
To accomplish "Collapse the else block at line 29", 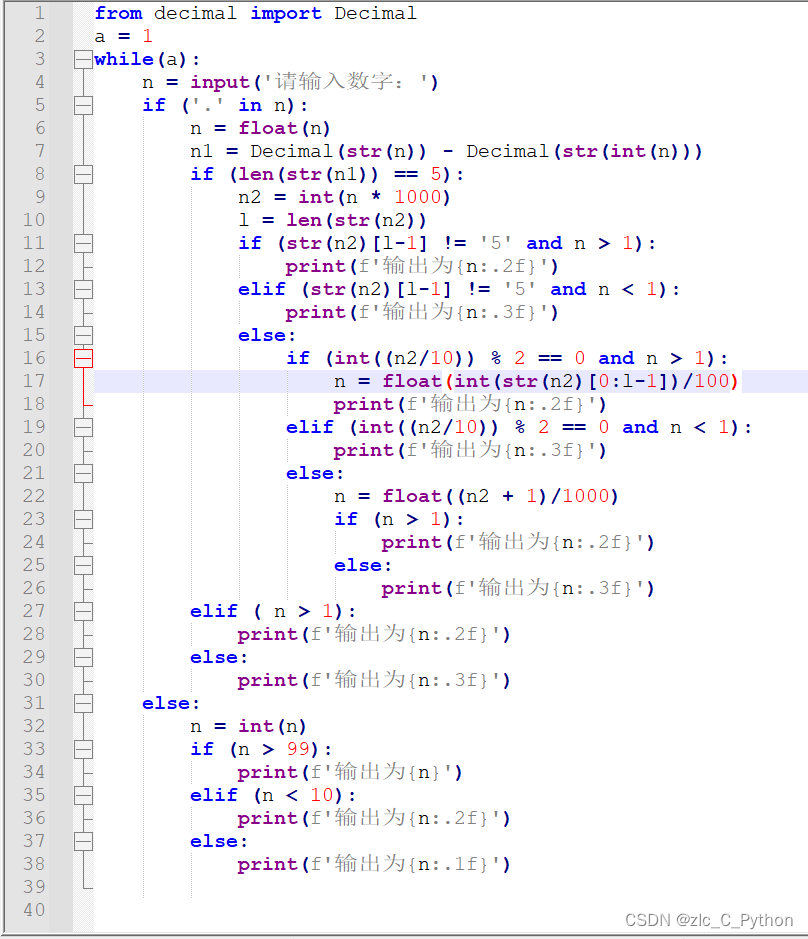I will click(x=83, y=658).
